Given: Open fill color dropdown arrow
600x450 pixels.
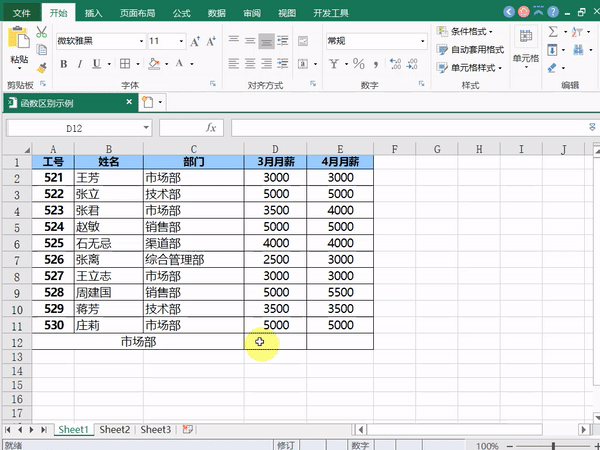Looking at the screenshot, I should [167, 64].
